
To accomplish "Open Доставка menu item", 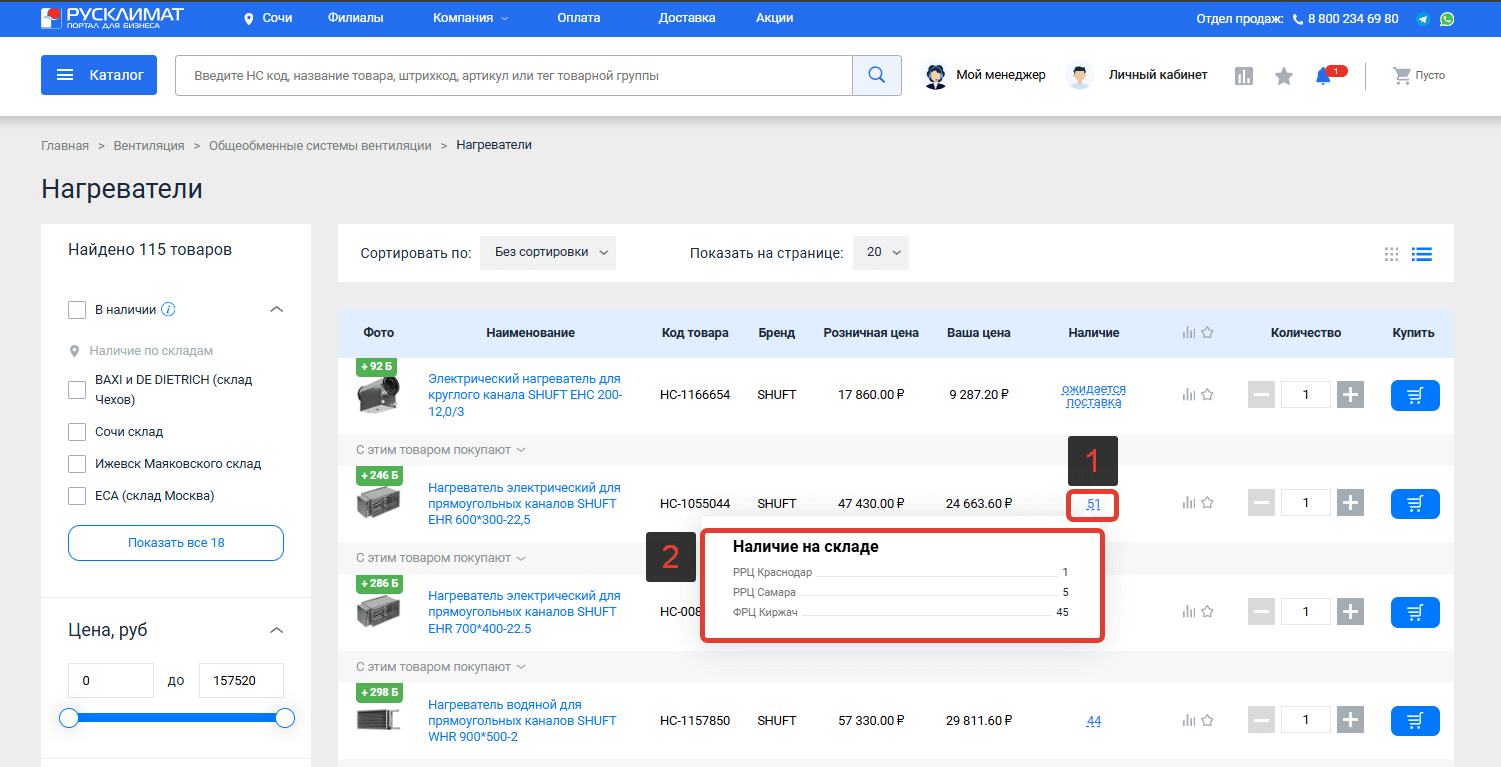I will (x=687, y=18).
